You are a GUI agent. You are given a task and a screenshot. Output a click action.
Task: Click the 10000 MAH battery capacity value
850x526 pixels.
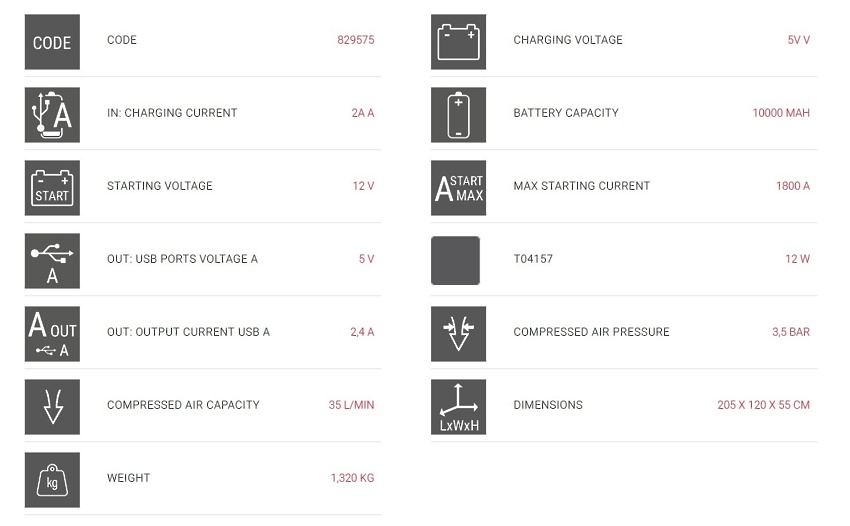click(x=781, y=113)
